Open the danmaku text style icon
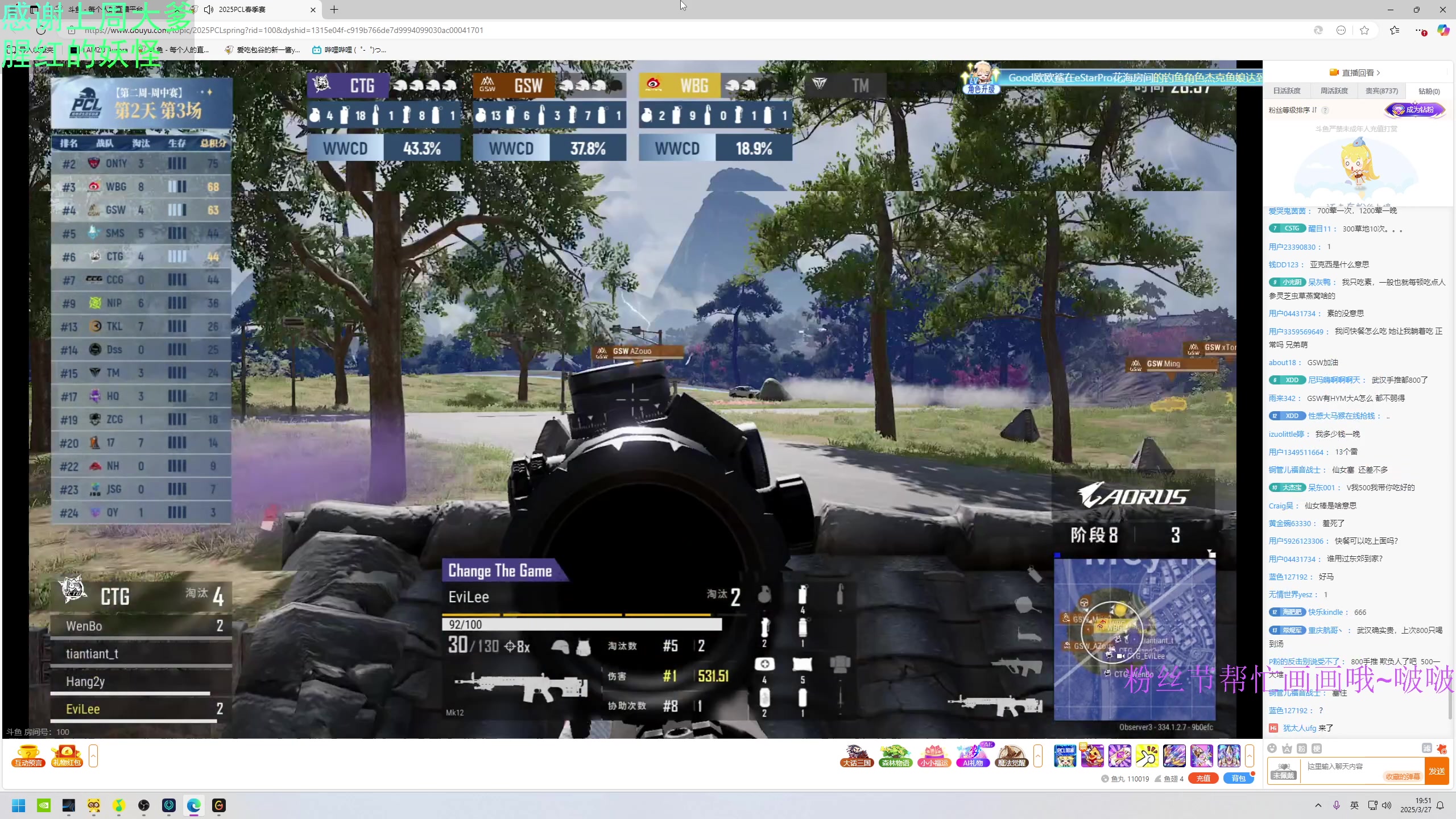 coord(1287,748)
